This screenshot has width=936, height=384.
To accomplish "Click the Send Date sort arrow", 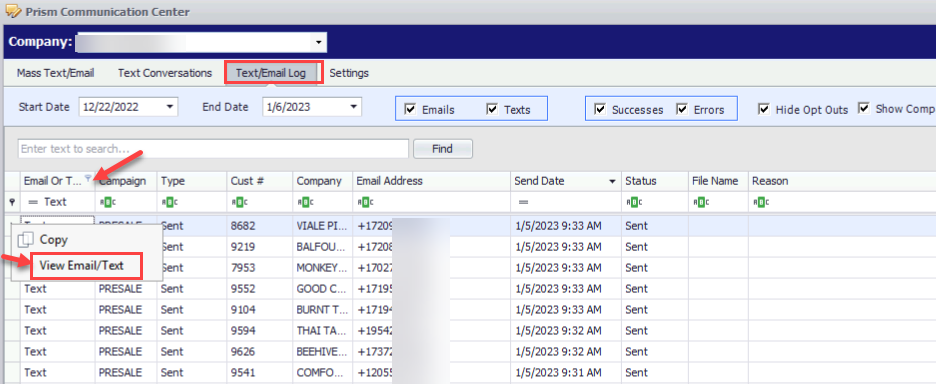I will point(612,182).
